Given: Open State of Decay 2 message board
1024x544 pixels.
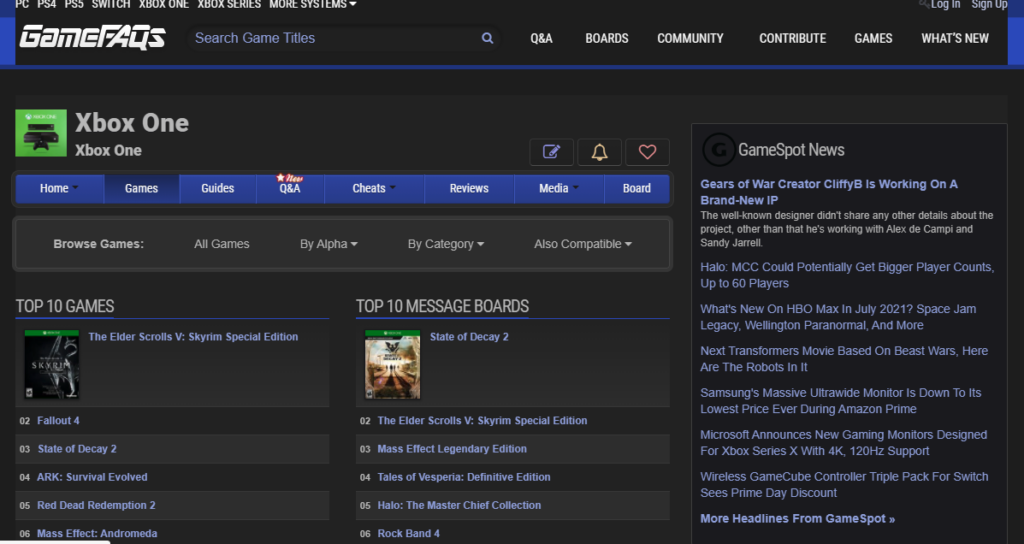Looking at the screenshot, I should pyautogui.click(x=469, y=337).
